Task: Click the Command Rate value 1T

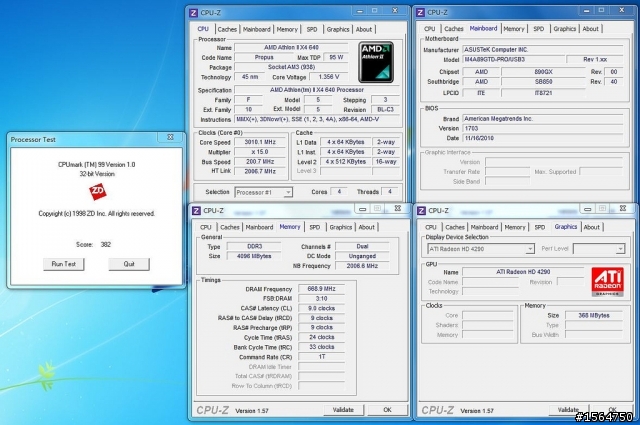Action: [321, 357]
